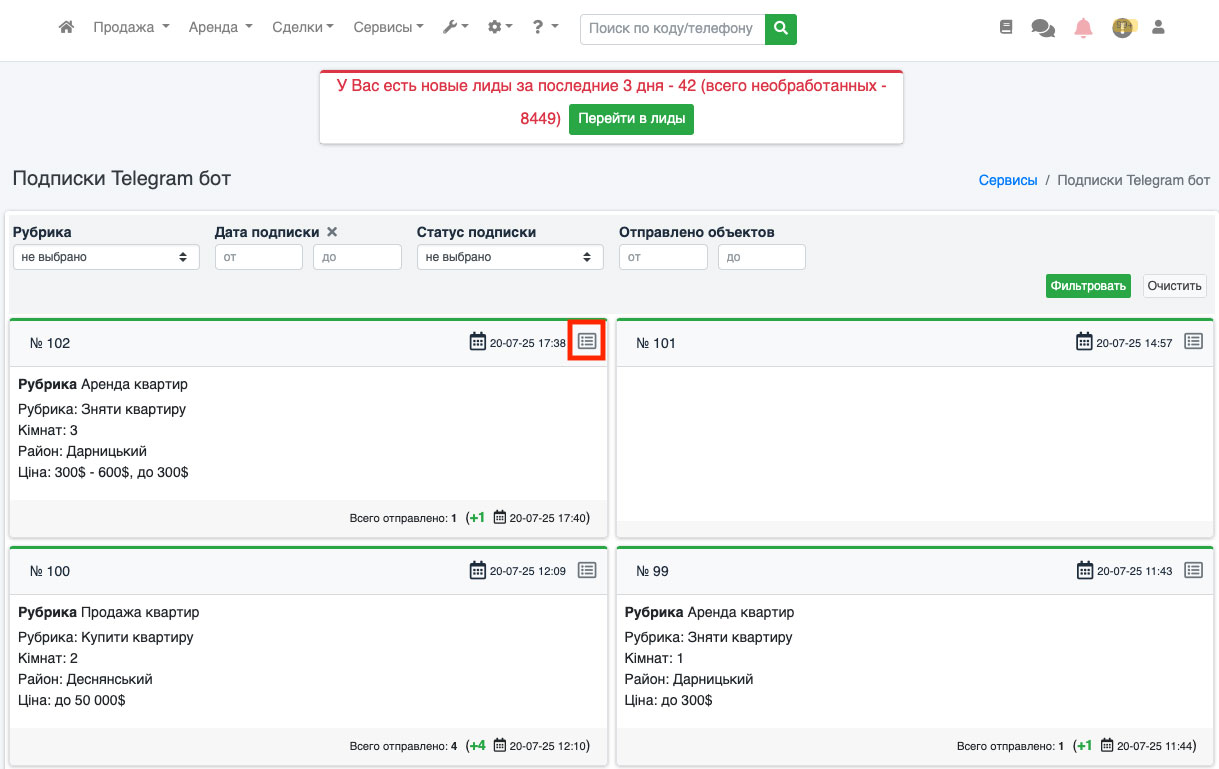Click calendar icon in № 101 header
1219x769 pixels.
1084,342
